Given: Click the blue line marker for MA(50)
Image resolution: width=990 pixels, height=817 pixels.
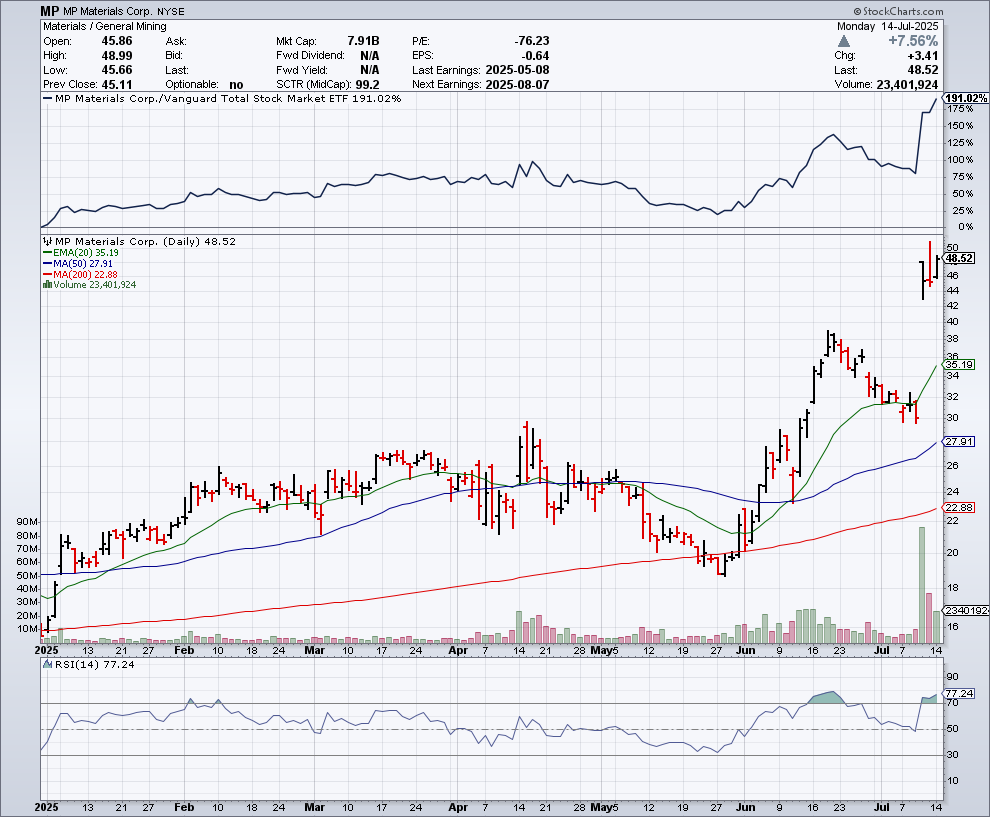Looking at the screenshot, I should tap(47, 263).
